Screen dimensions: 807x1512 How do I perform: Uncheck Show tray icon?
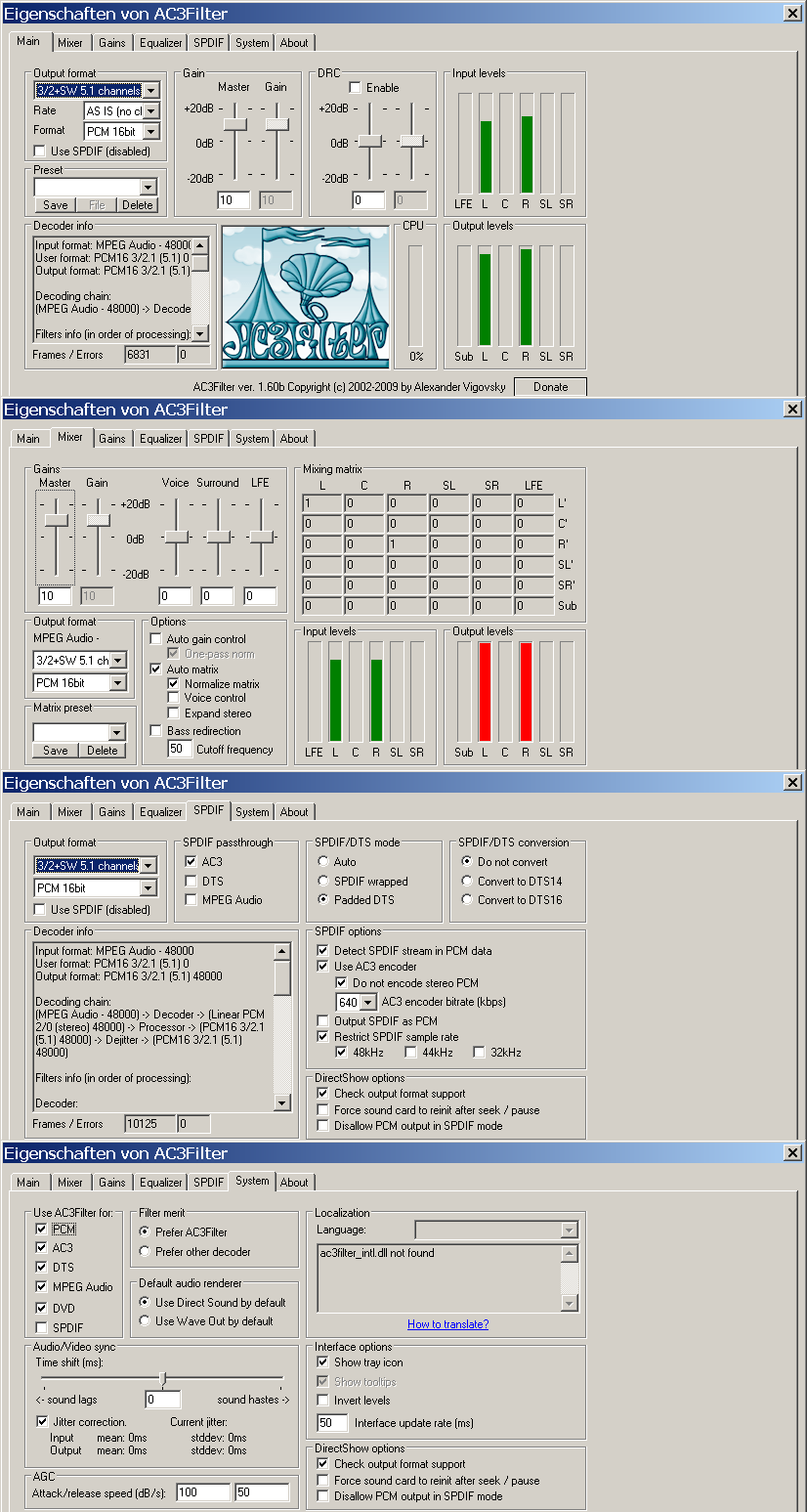coord(323,1362)
